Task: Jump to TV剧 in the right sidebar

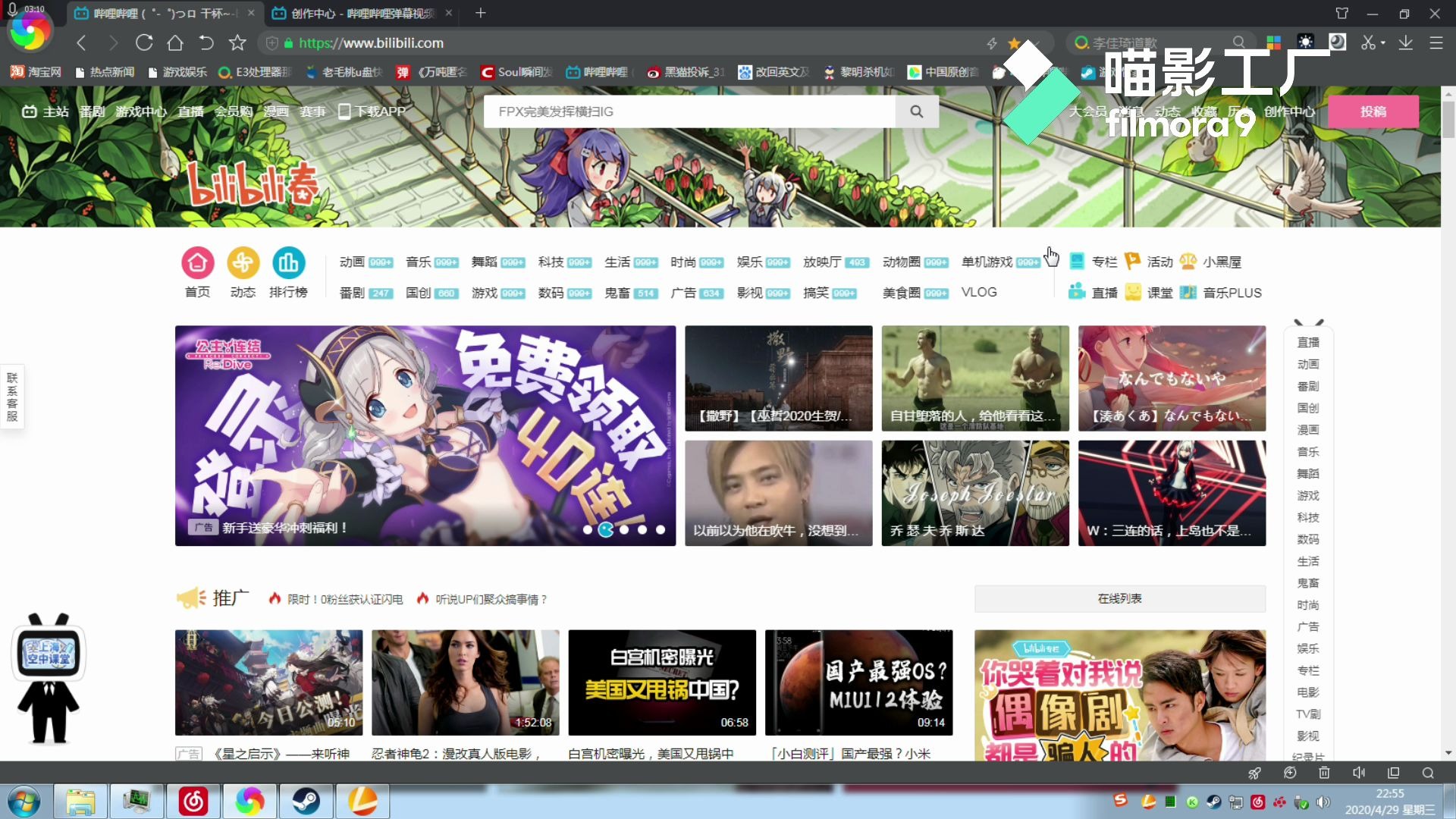Action: coord(1308,714)
